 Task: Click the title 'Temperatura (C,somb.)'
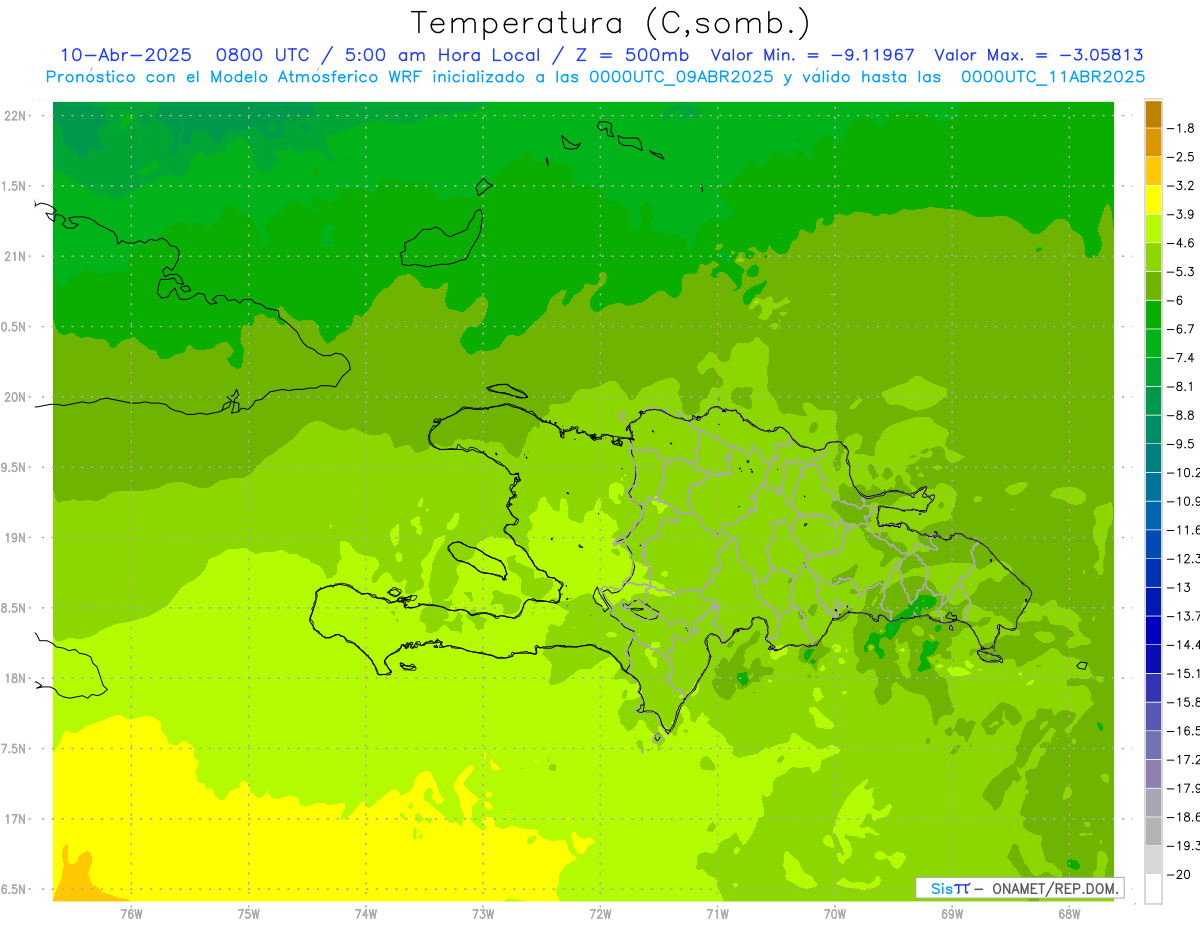(610, 23)
